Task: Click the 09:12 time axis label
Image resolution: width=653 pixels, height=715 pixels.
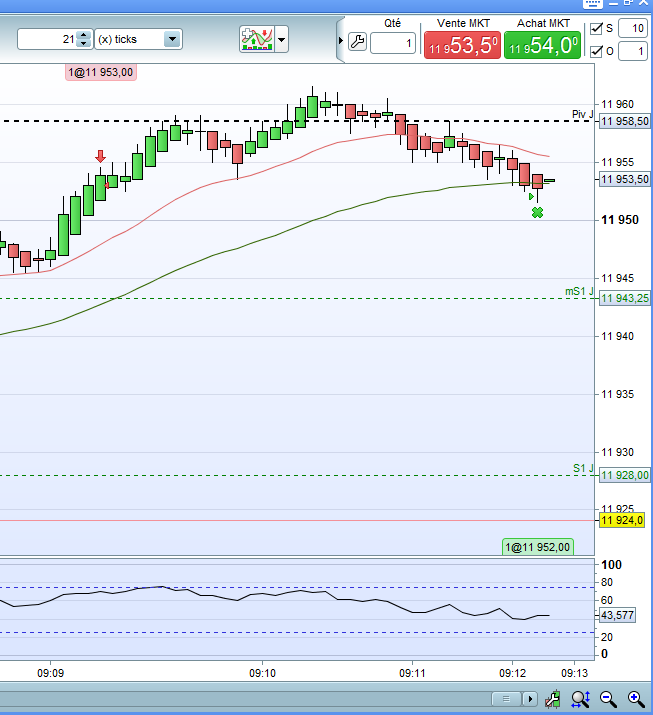Action: [513, 673]
